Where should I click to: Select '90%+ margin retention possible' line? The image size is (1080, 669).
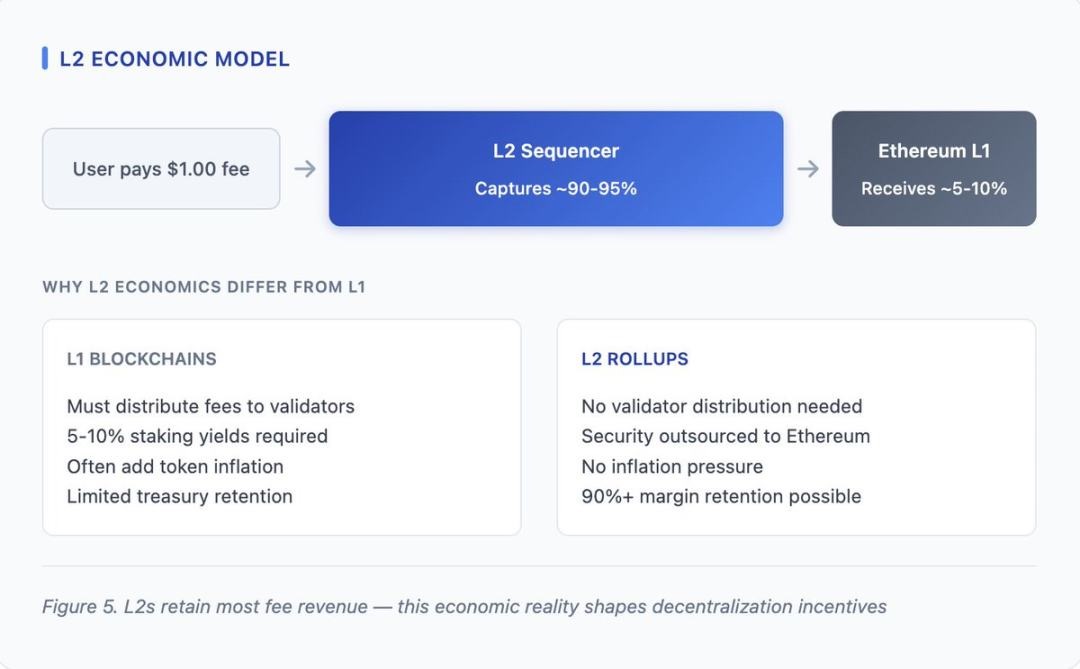721,496
